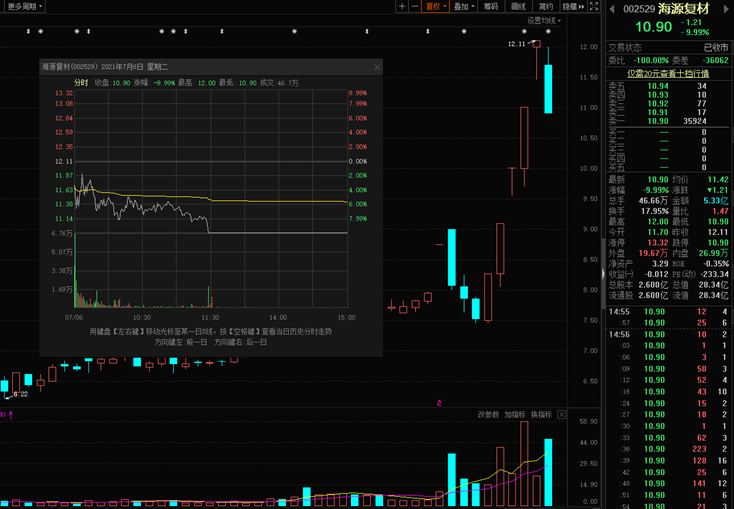Click the 内盘 value 26.99万

pos(713,253)
